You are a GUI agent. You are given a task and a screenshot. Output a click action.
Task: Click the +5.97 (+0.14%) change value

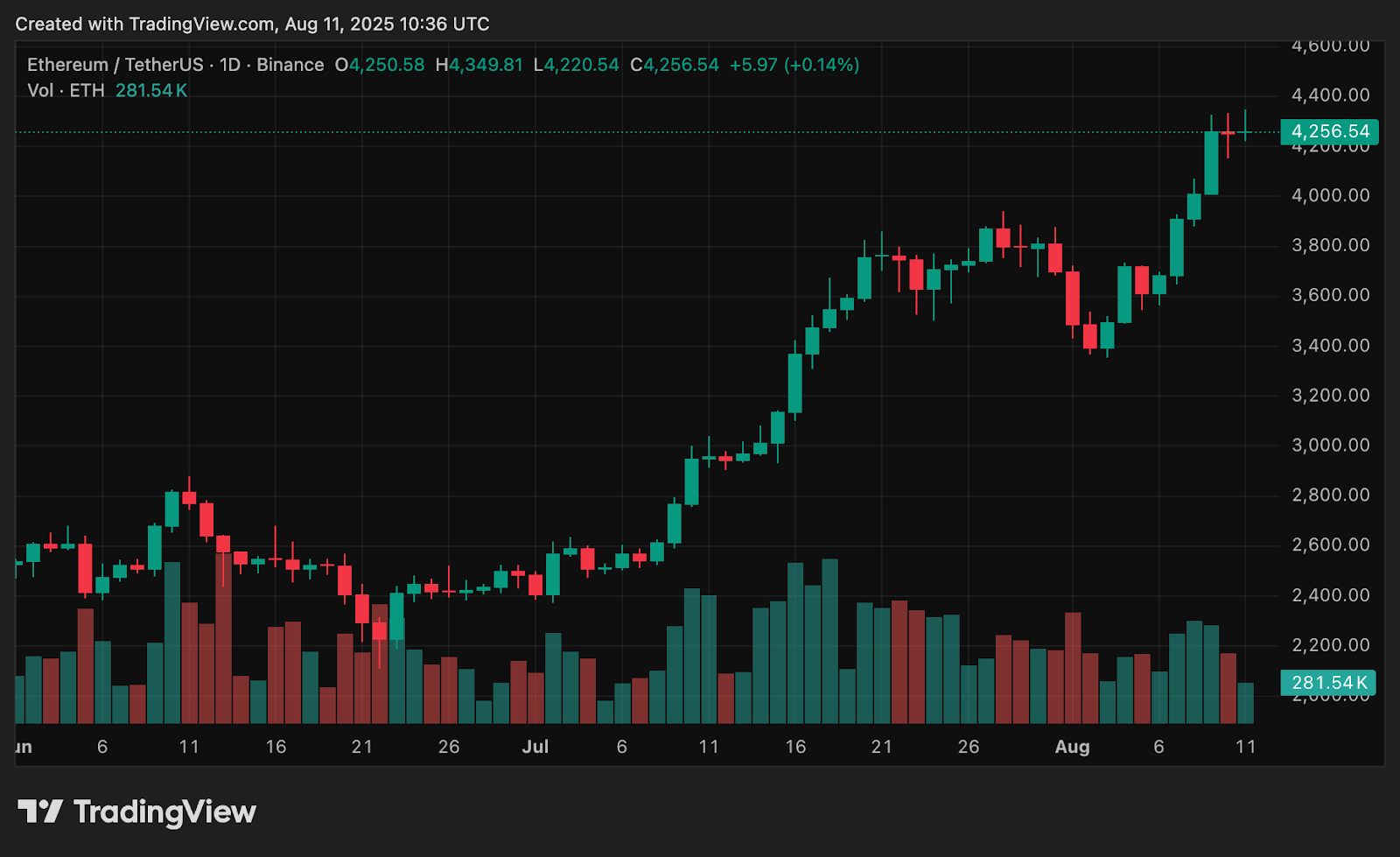tap(794, 65)
